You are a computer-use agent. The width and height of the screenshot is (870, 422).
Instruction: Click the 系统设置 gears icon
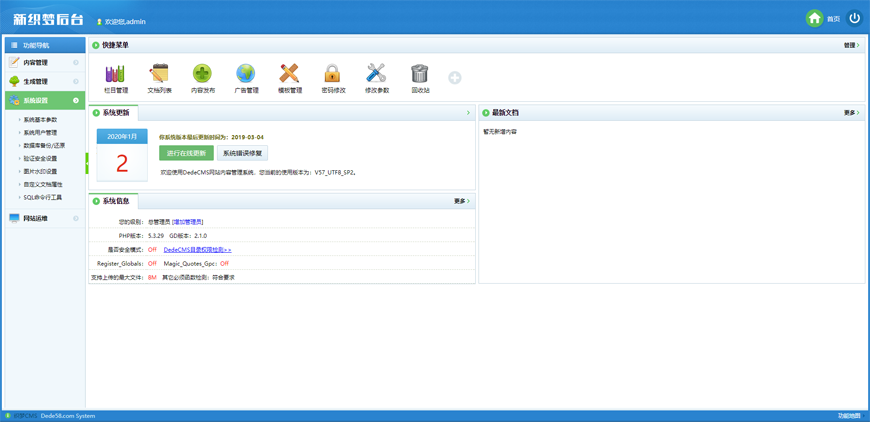(14, 100)
